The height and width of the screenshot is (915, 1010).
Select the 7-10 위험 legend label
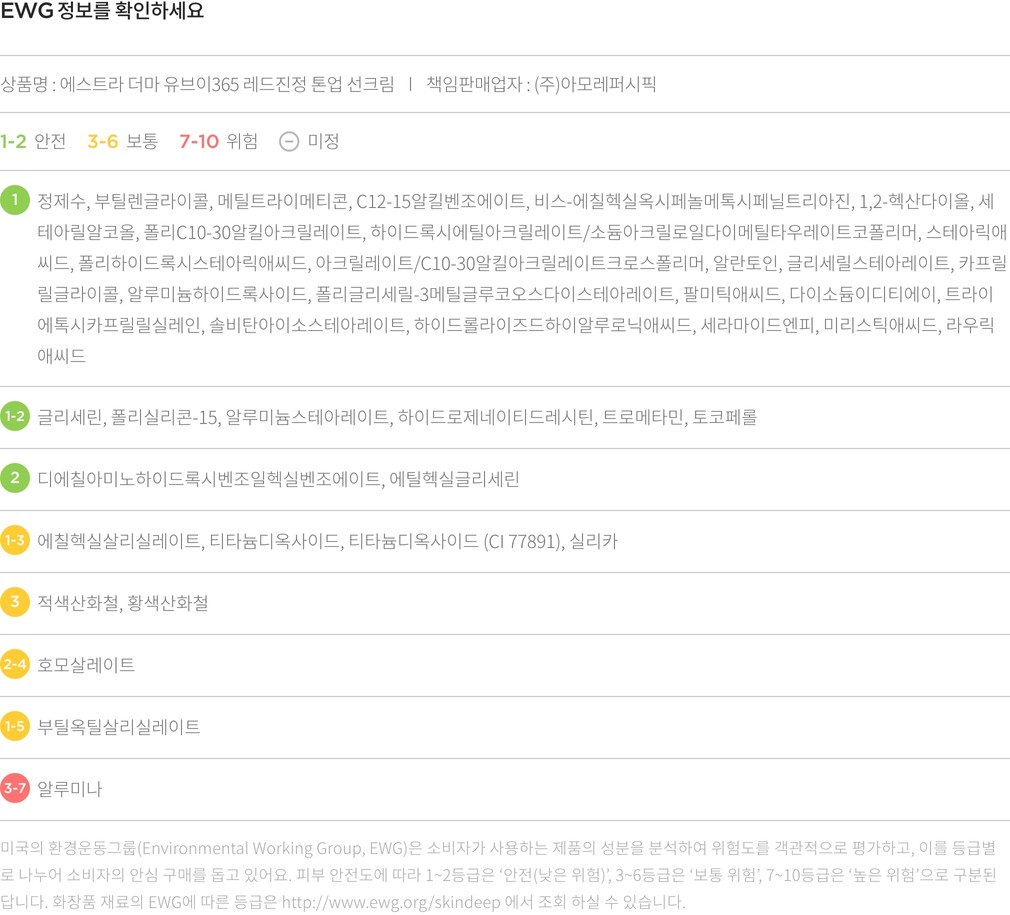click(218, 141)
